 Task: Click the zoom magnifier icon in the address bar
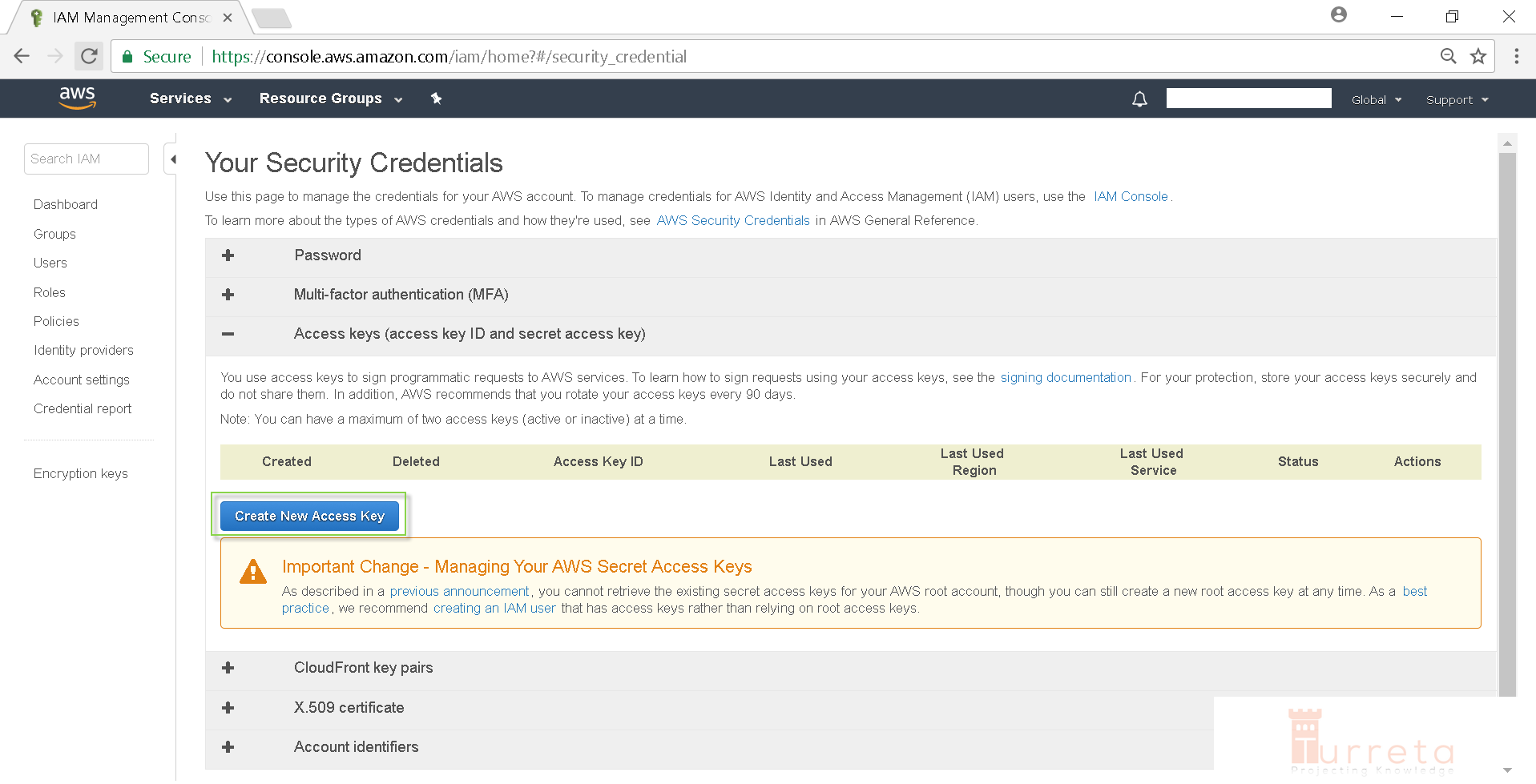tap(1448, 56)
